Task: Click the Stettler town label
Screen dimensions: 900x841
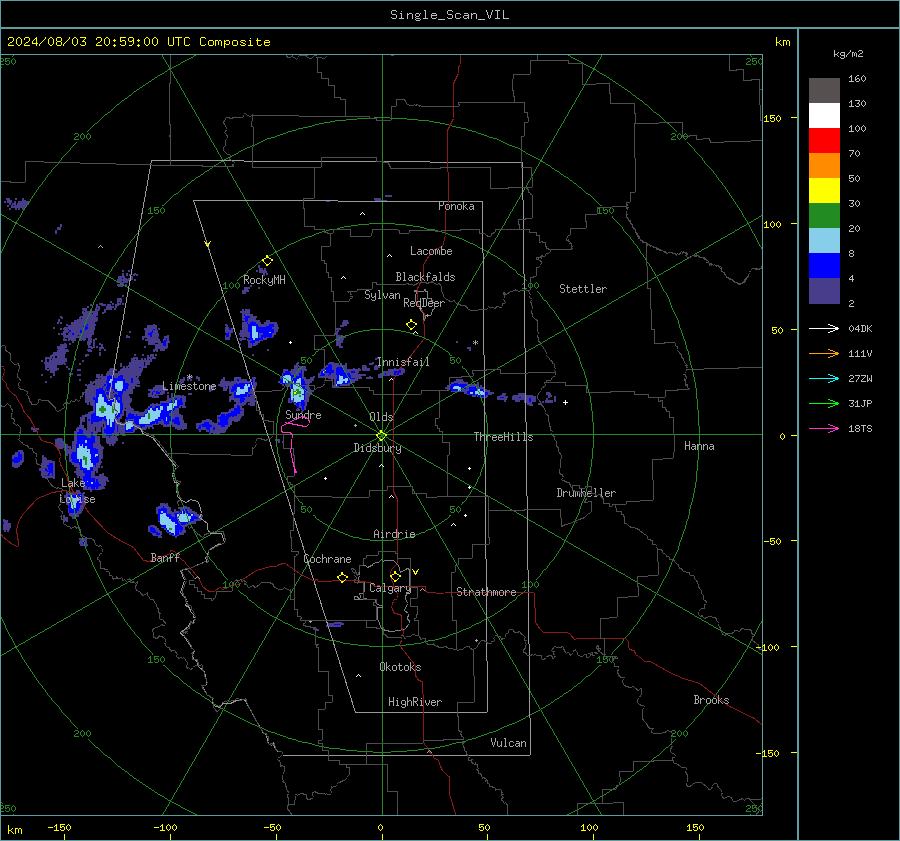Action: (x=583, y=289)
